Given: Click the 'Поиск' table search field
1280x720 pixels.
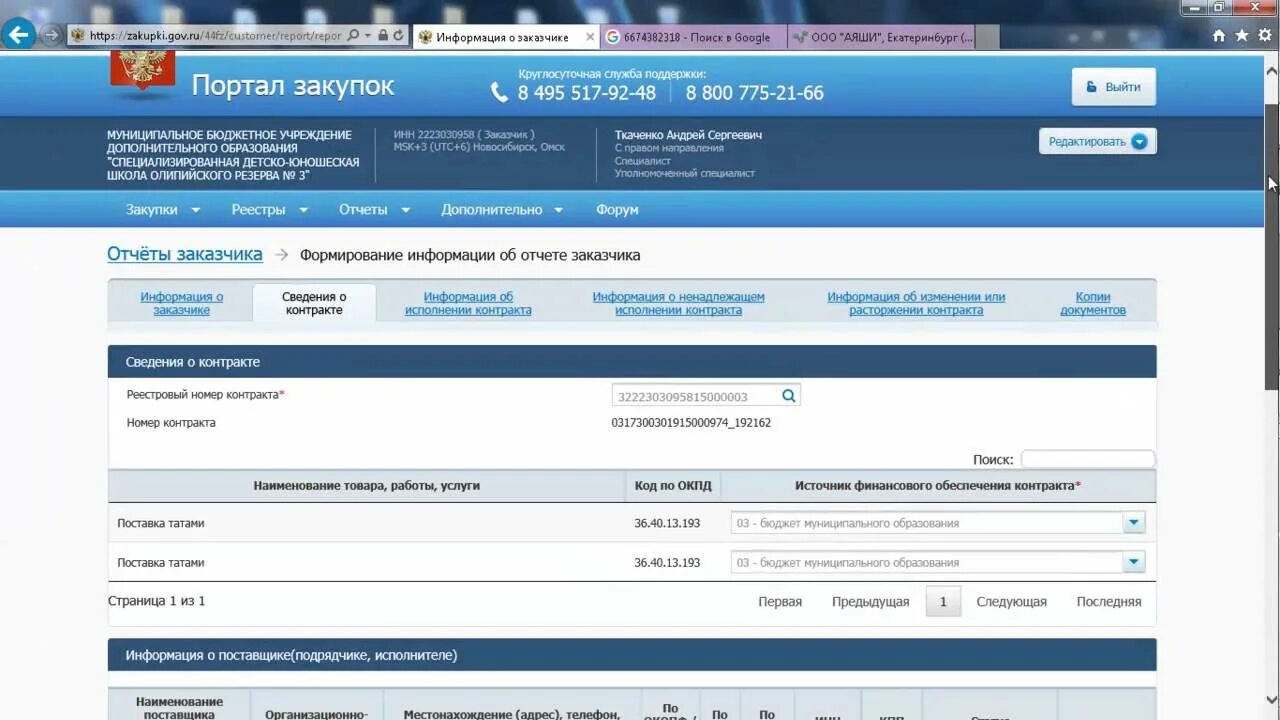Looking at the screenshot, I should [1088, 459].
